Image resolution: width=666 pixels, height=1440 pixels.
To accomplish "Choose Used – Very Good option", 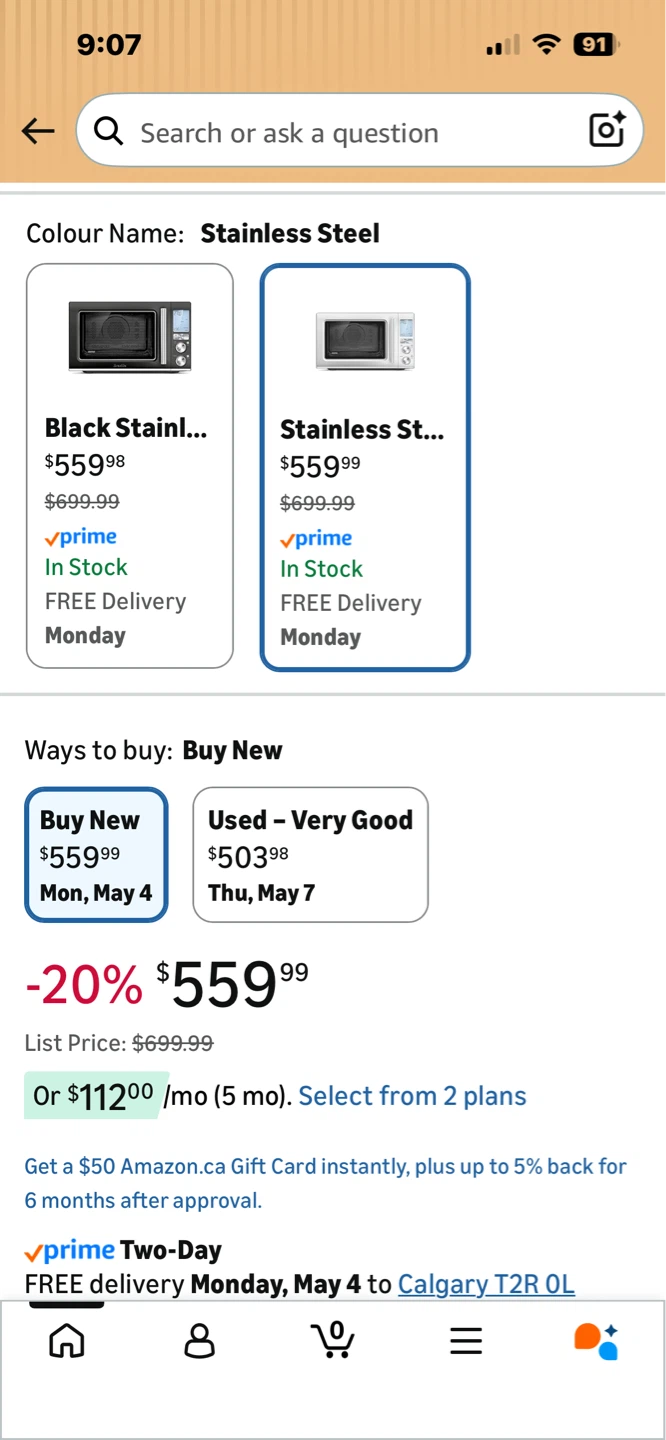I will [310, 854].
